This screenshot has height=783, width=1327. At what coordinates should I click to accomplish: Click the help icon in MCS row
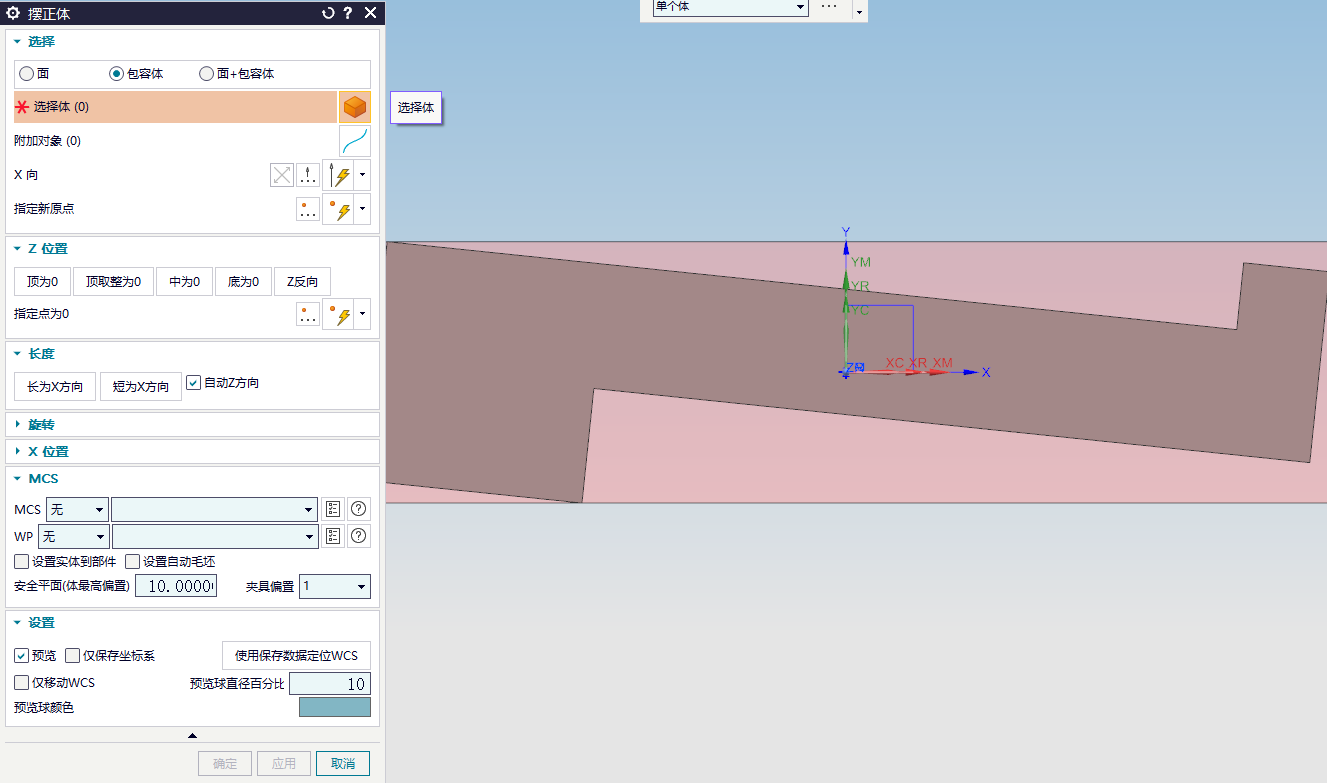coord(358,509)
